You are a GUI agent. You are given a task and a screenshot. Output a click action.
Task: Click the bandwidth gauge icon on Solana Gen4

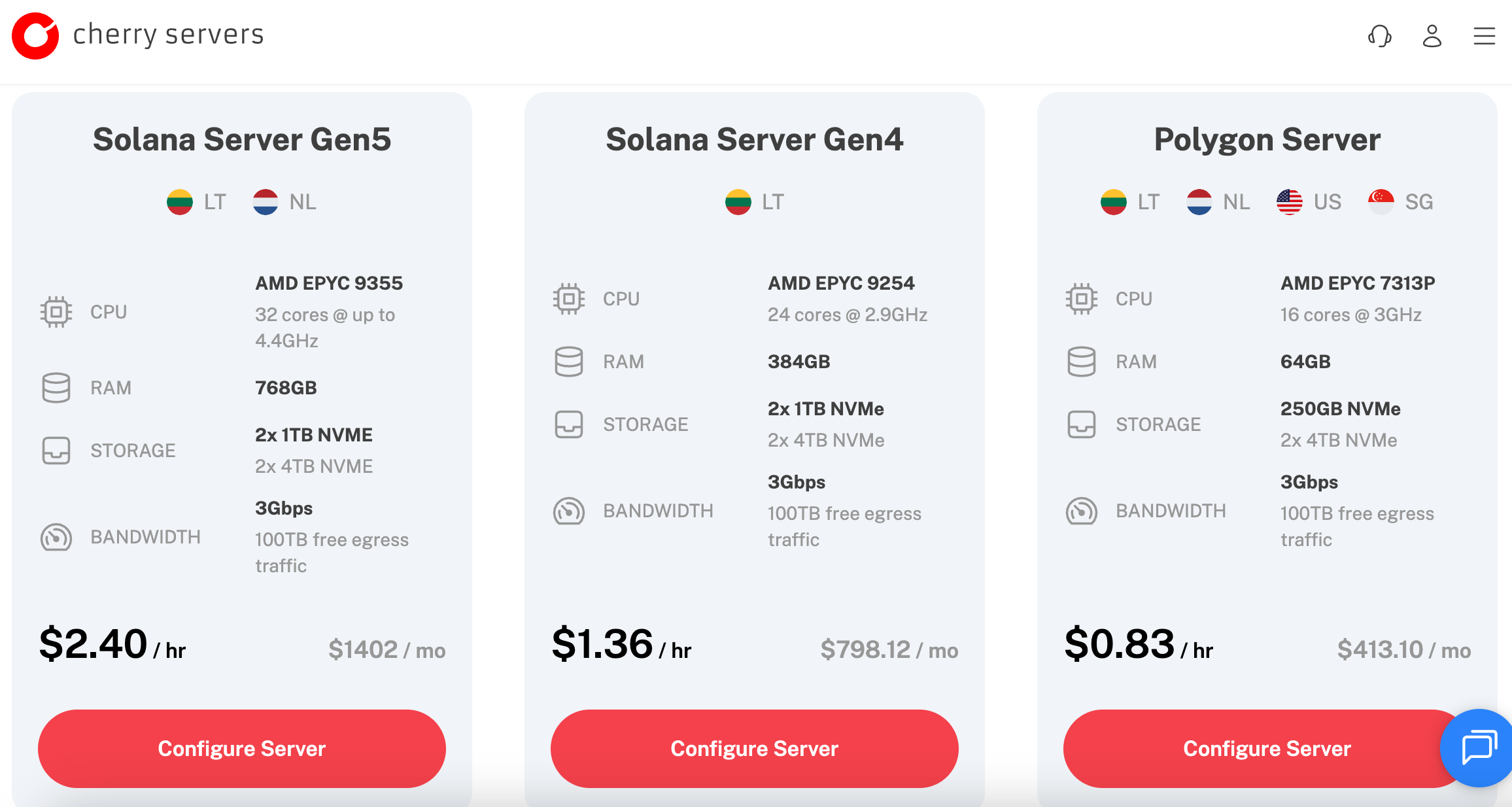point(569,511)
